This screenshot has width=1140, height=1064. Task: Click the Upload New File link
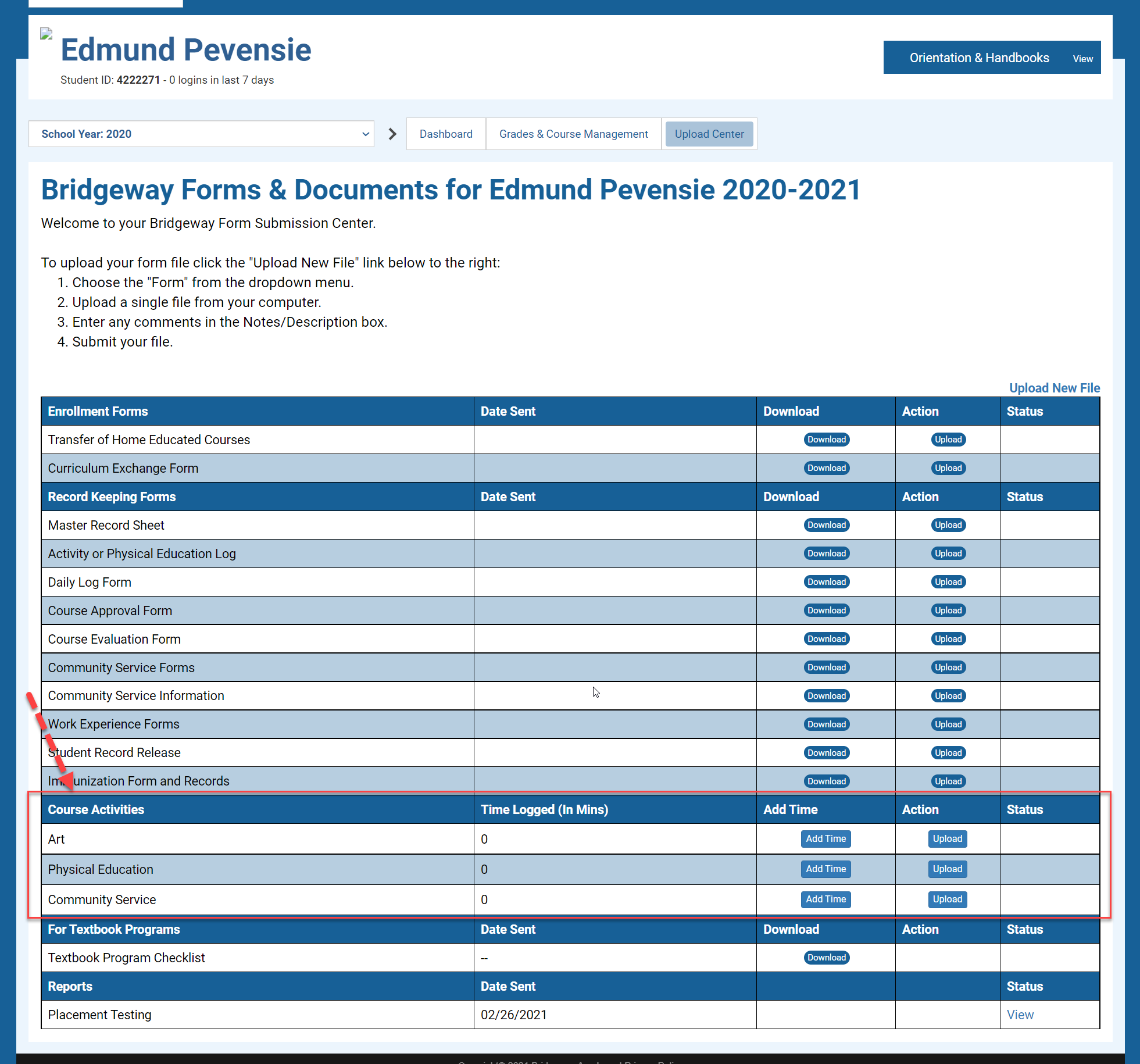pos(1054,388)
